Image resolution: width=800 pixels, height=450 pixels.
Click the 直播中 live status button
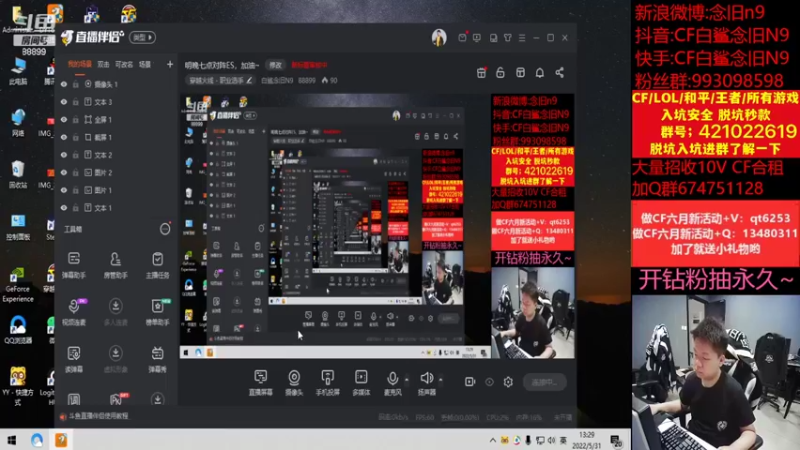[x=544, y=382]
